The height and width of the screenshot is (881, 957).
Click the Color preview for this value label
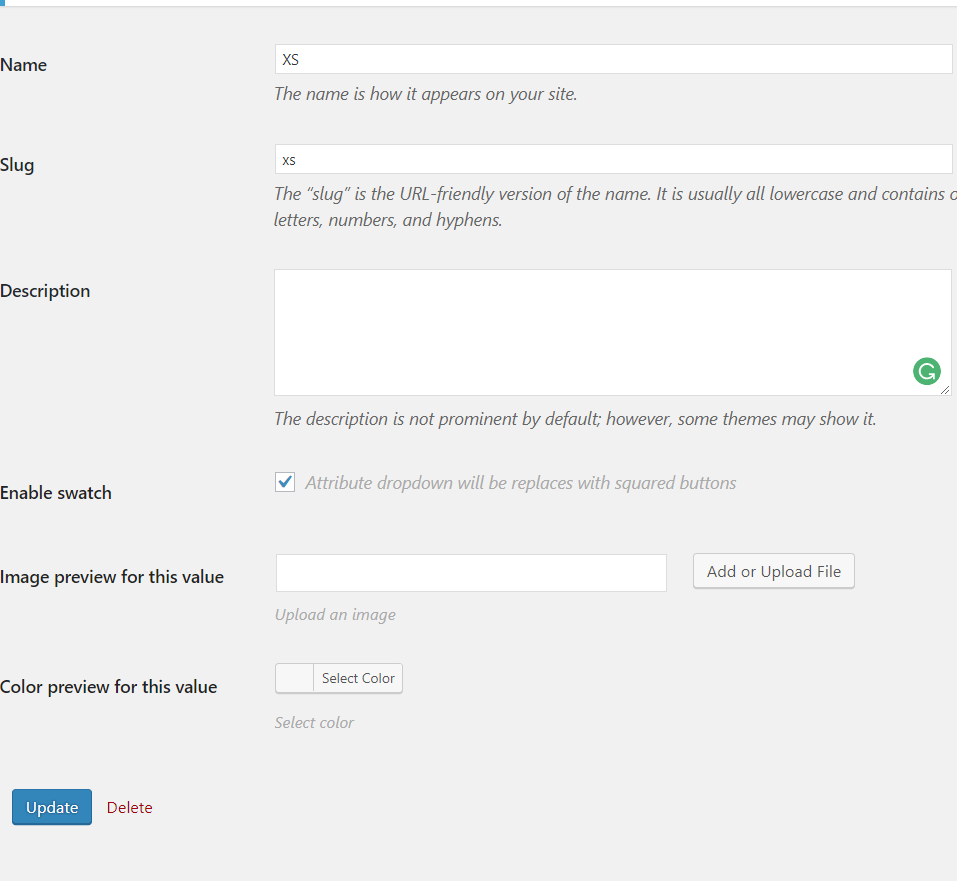click(x=109, y=687)
